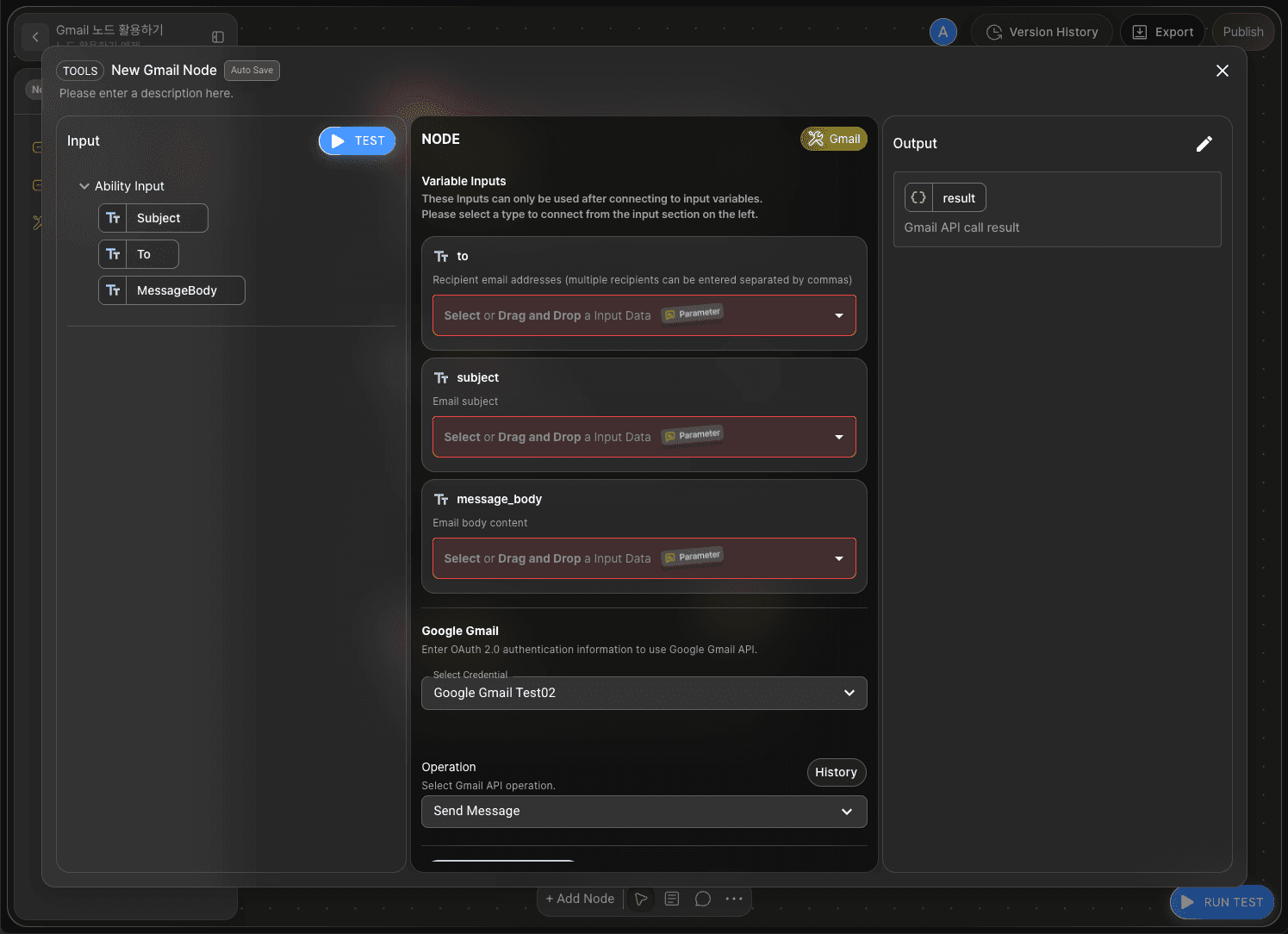Open the message_body input data dropdown
The height and width of the screenshot is (934, 1288).
point(644,558)
